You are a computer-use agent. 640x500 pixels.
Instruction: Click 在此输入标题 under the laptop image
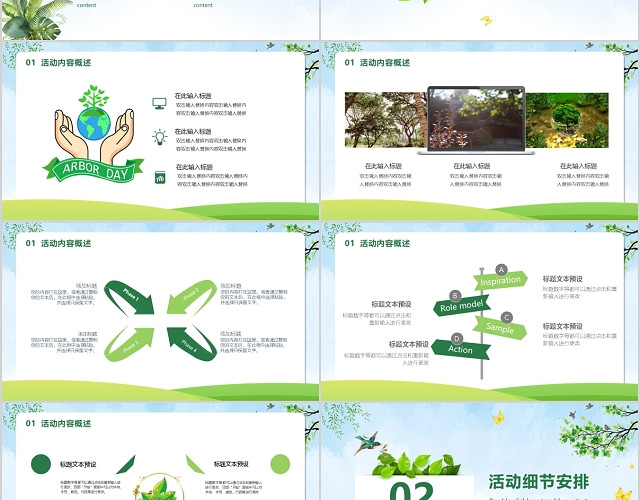(x=471, y=166)
